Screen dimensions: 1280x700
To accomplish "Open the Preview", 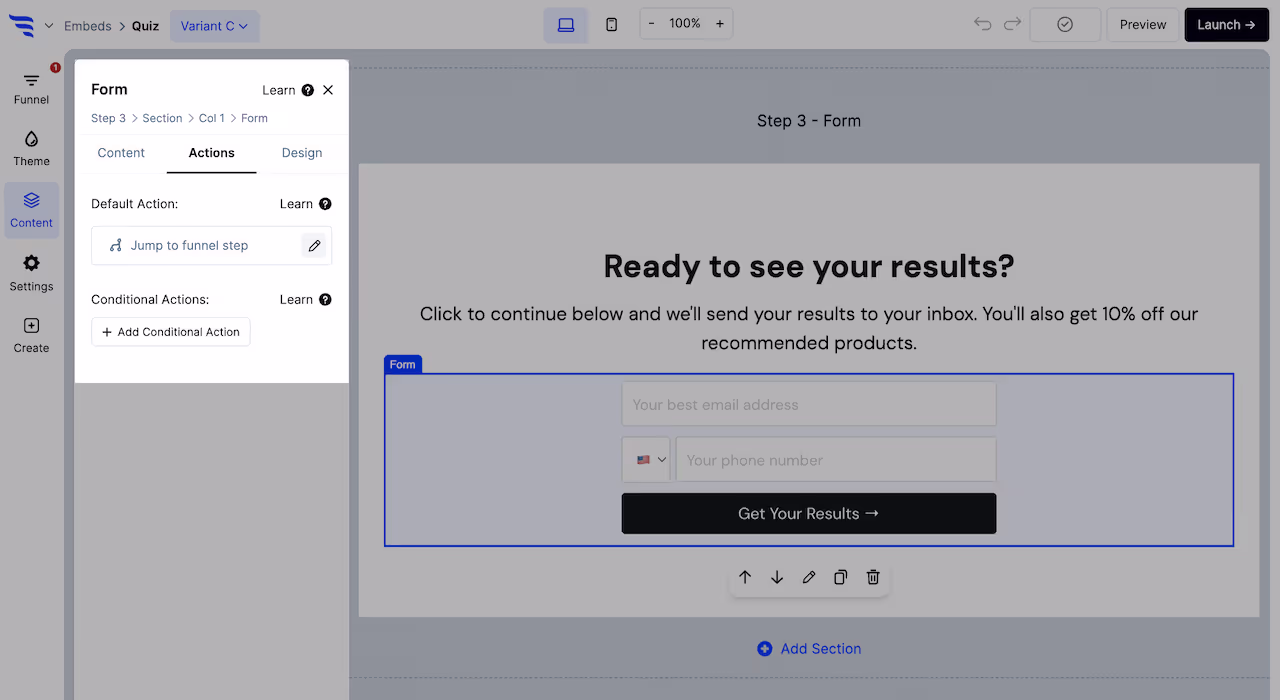I will 1143,25.
